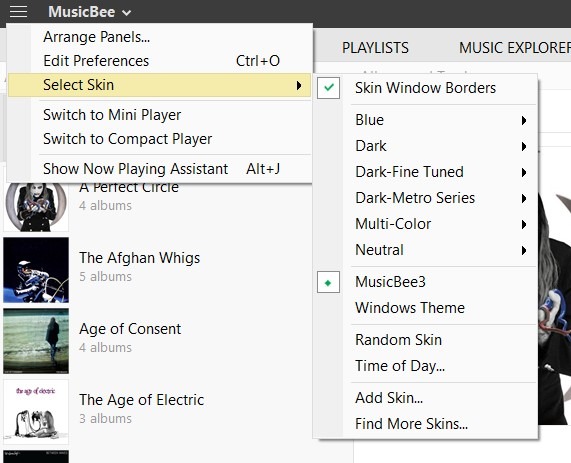Open the hamburger menu icon
Viewport: 571px width, 463px height.
pos(18,12)
